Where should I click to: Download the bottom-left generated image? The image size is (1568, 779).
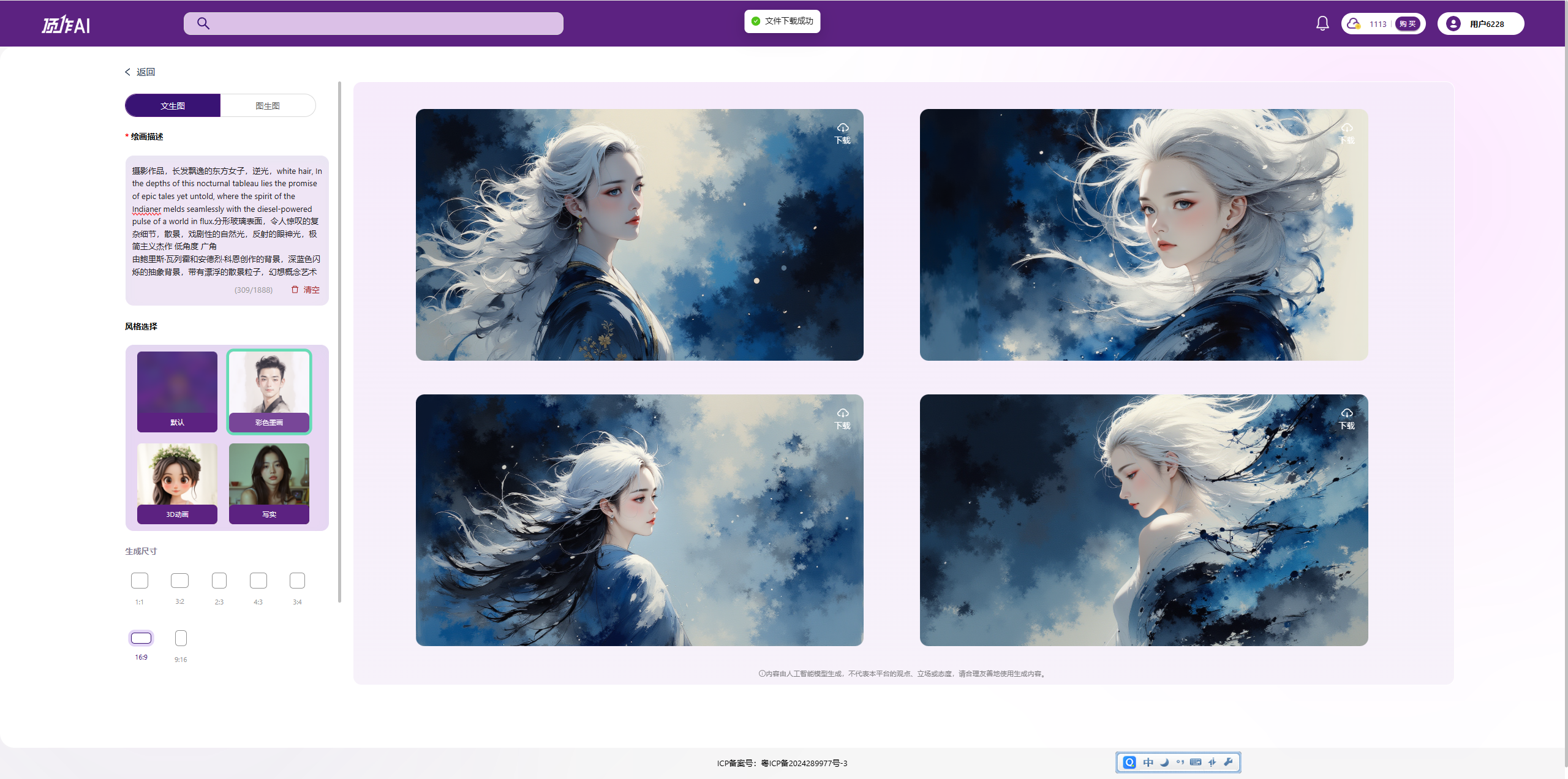pyautogui.click(x=843, y=418)
